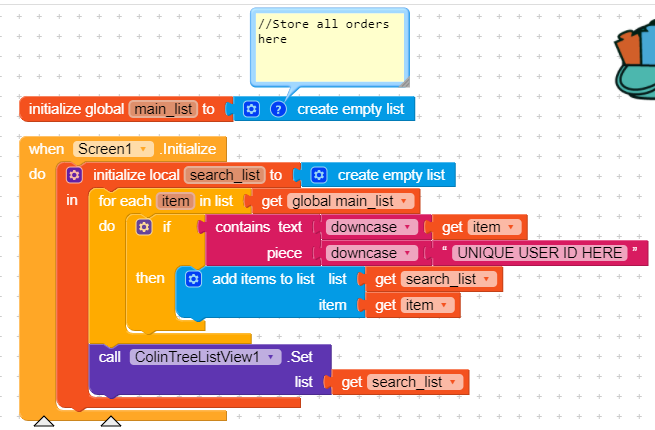Open mutator gear on add items to list block
The height and width of the screenshot is (430, 655).
(x=193, y=279)
